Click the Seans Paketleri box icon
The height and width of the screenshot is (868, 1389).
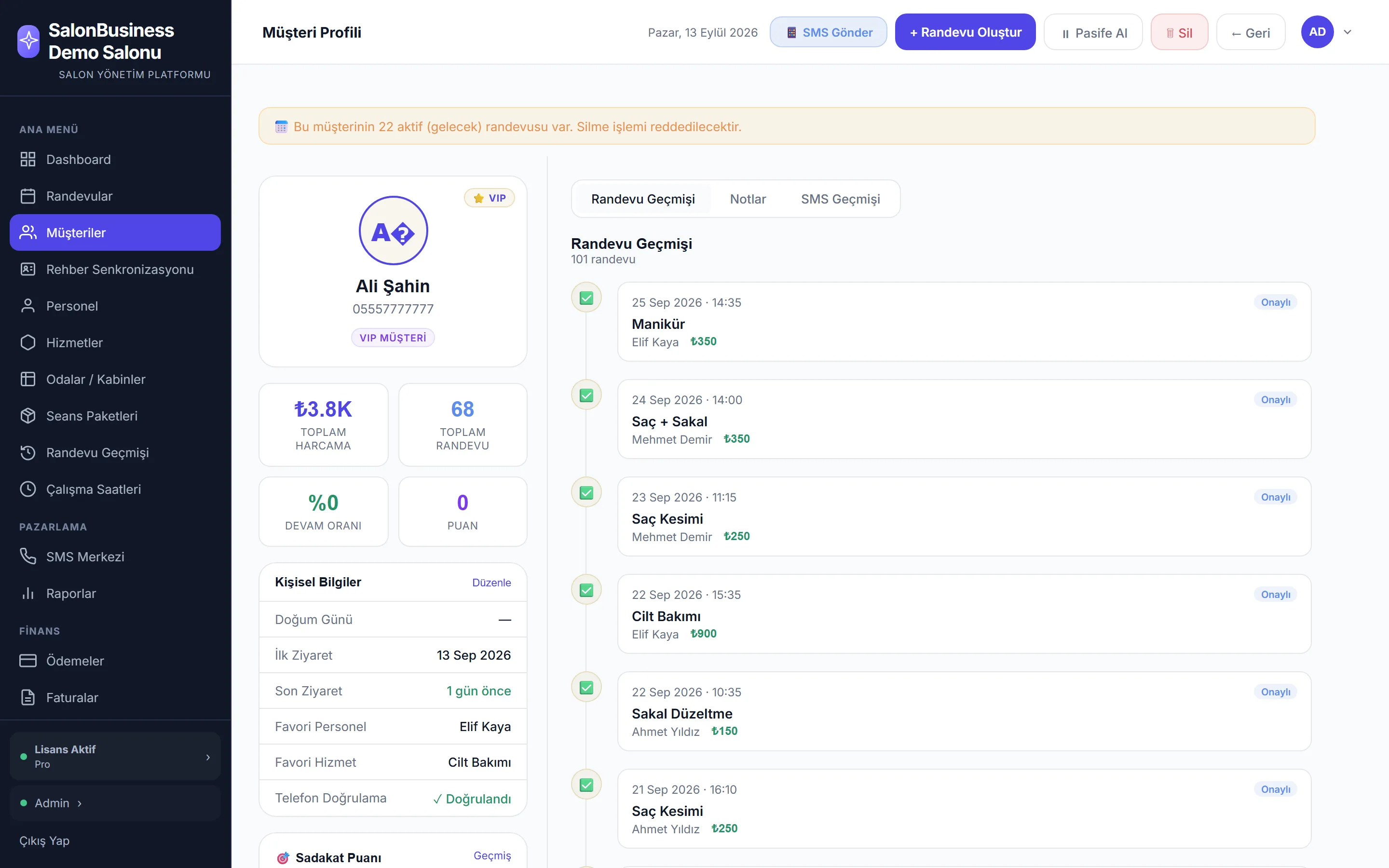pyautogui.click(x=27, y=416)
